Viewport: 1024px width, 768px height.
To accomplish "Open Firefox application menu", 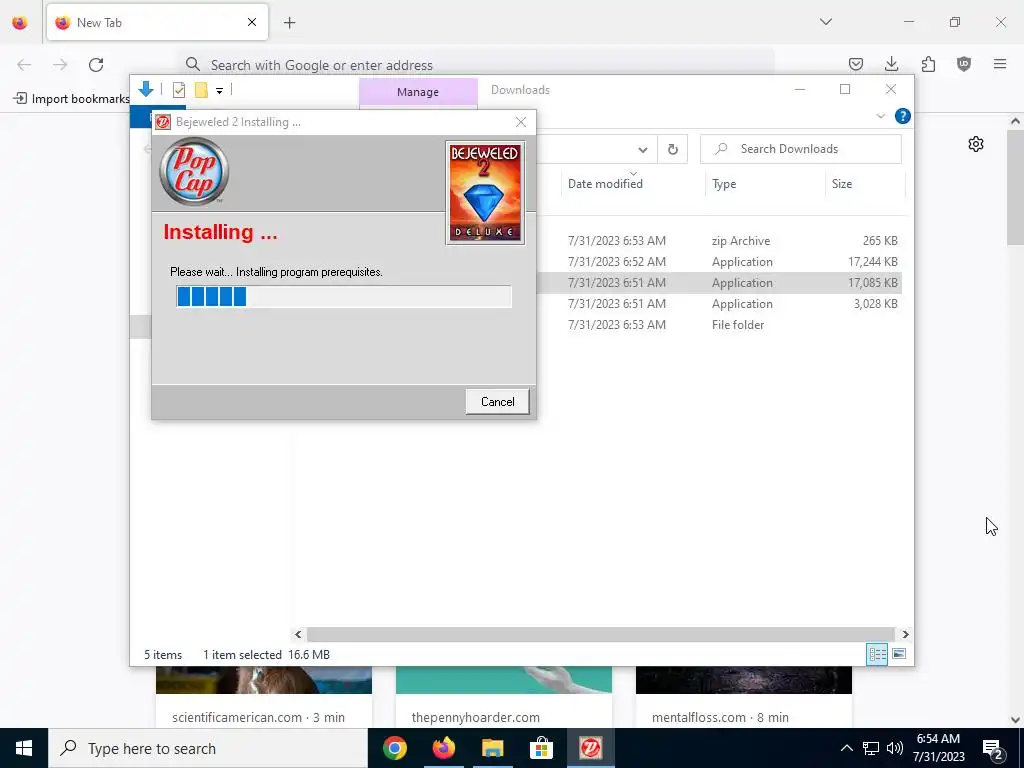I will pos(1000,64).
